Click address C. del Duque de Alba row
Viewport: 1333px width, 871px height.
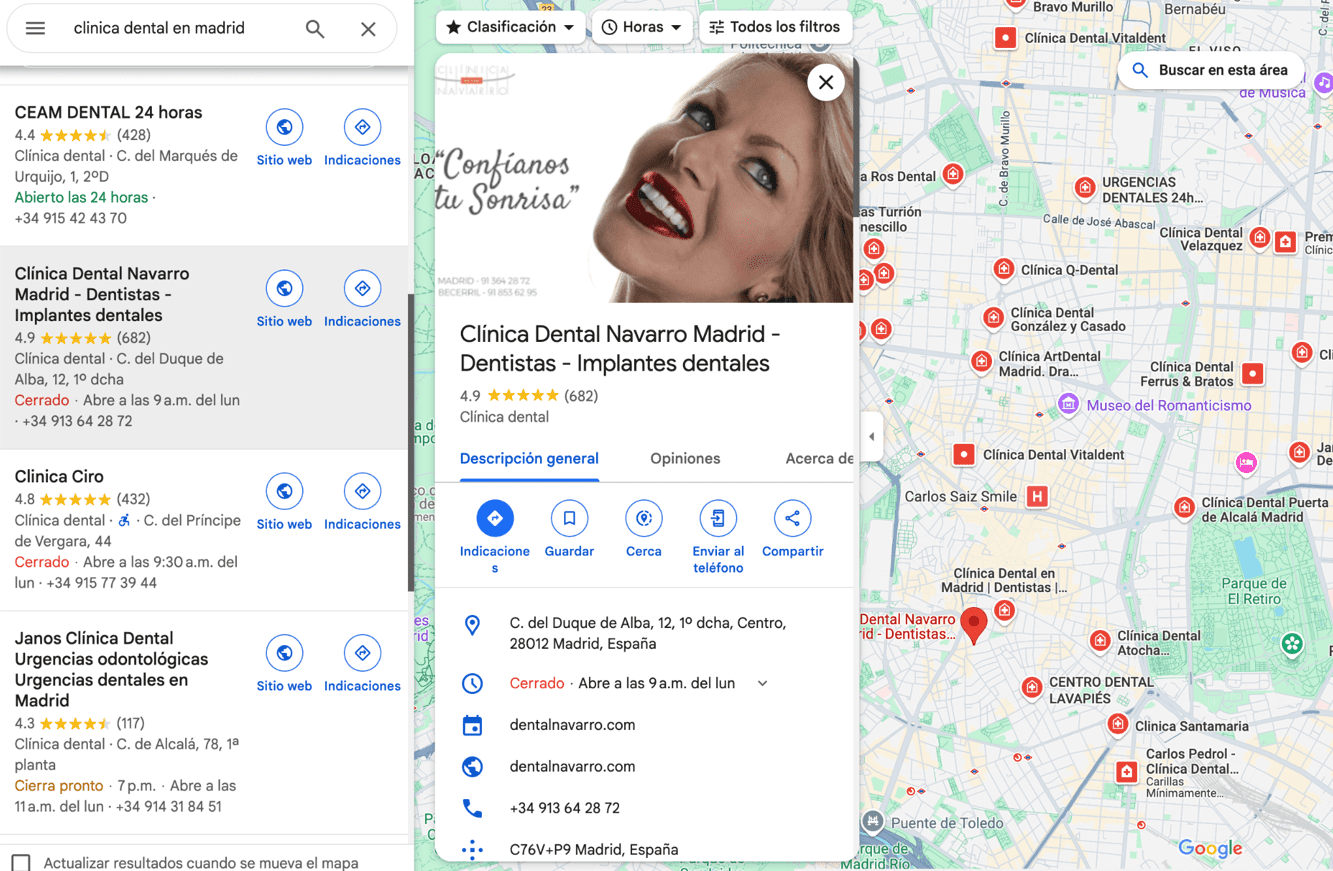click(644, 633)
